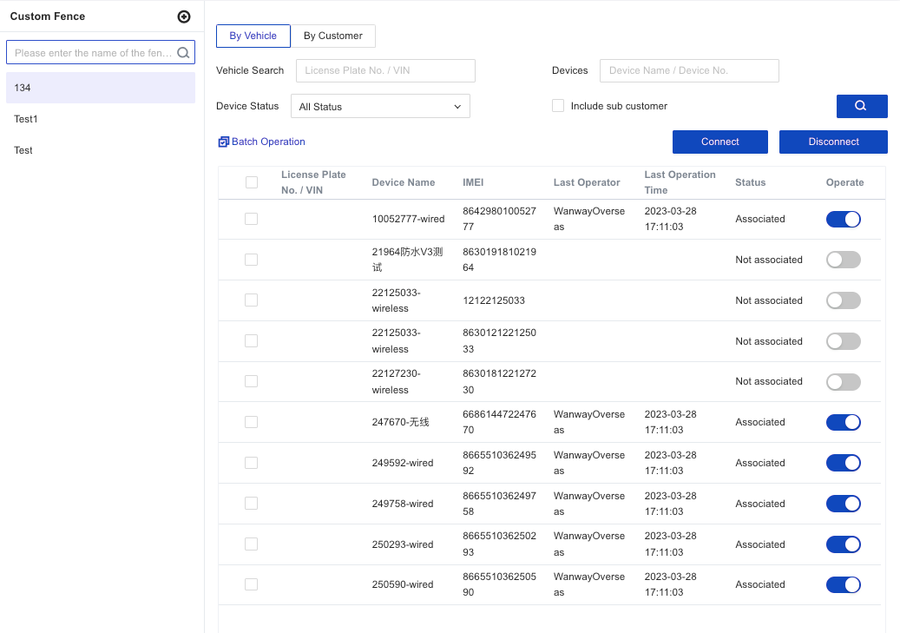Open the Test1 fence entry
The width and height of the screenshot is (900, 633).
pos(100,119)
